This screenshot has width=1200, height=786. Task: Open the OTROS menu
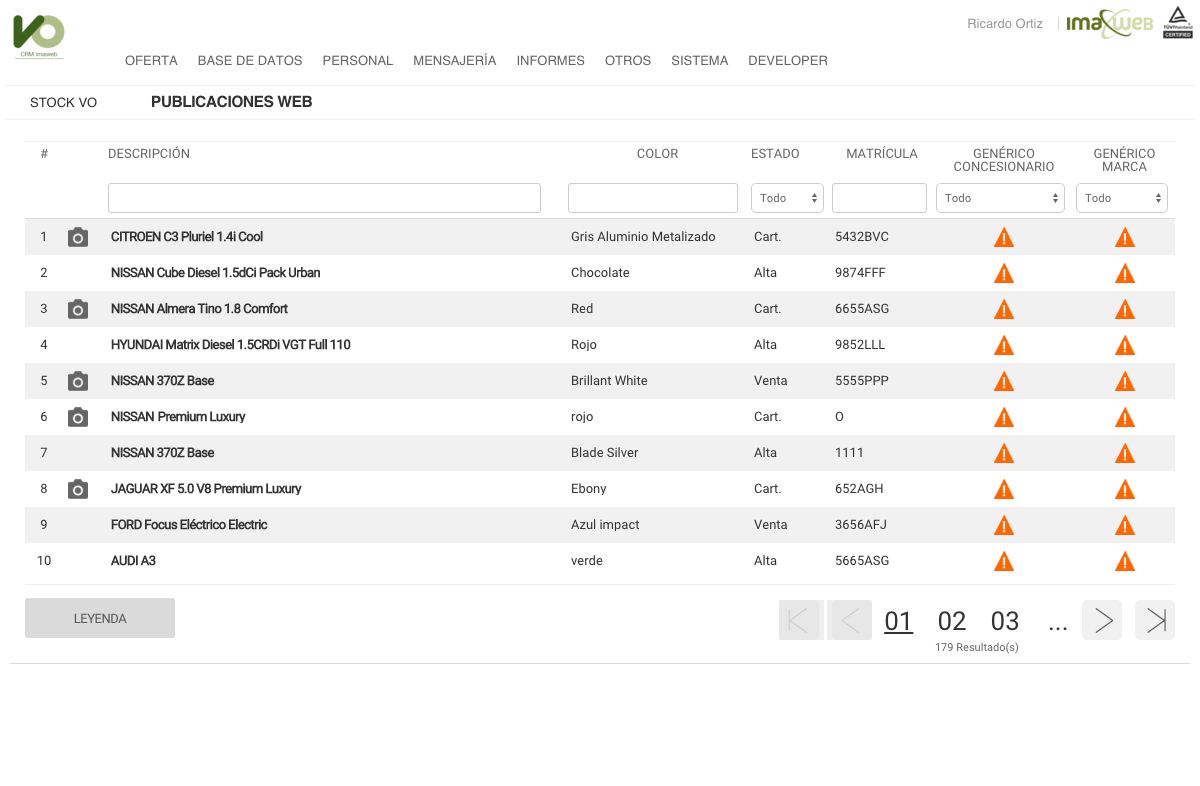pyautogui.click(x=628, y=61)
